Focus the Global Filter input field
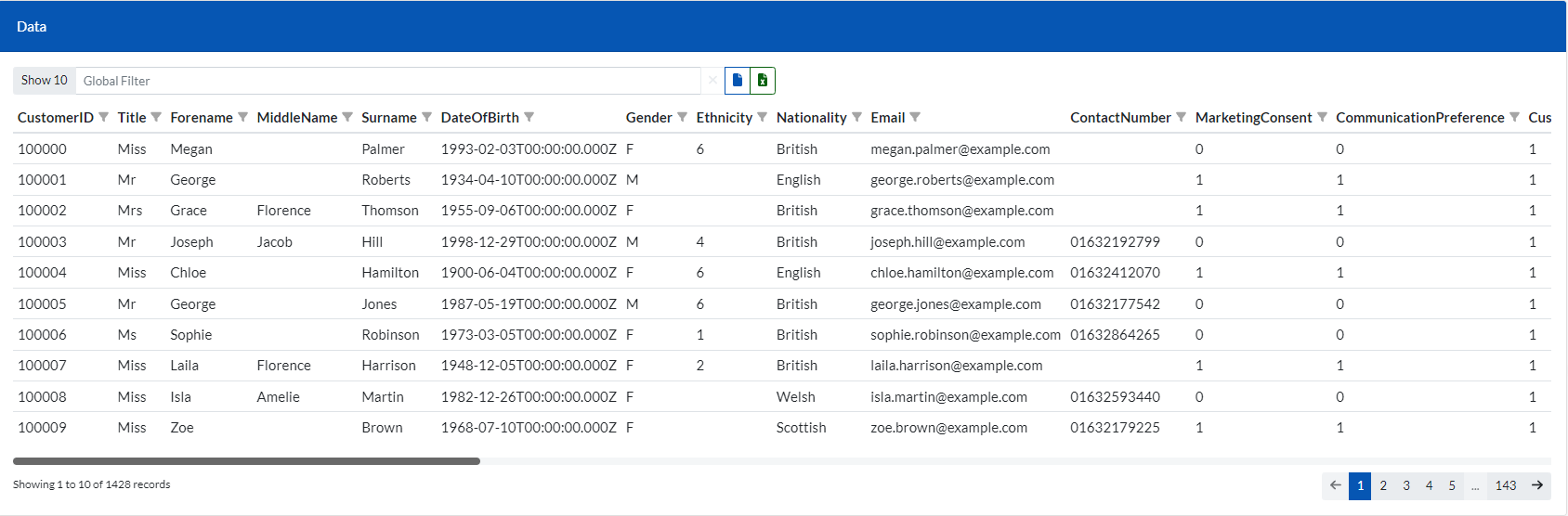The image size is (1568, 516). pos(387,81)
